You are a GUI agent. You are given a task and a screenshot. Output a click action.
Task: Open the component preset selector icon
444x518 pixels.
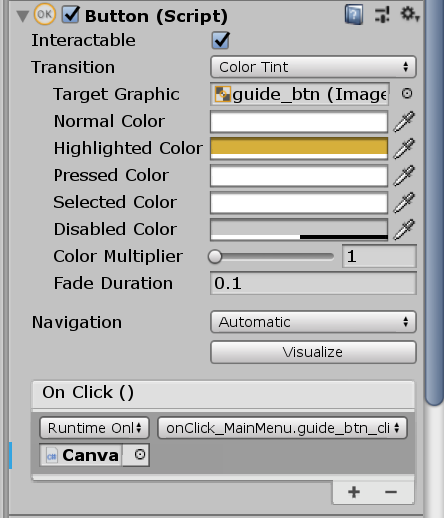(382, 15)
